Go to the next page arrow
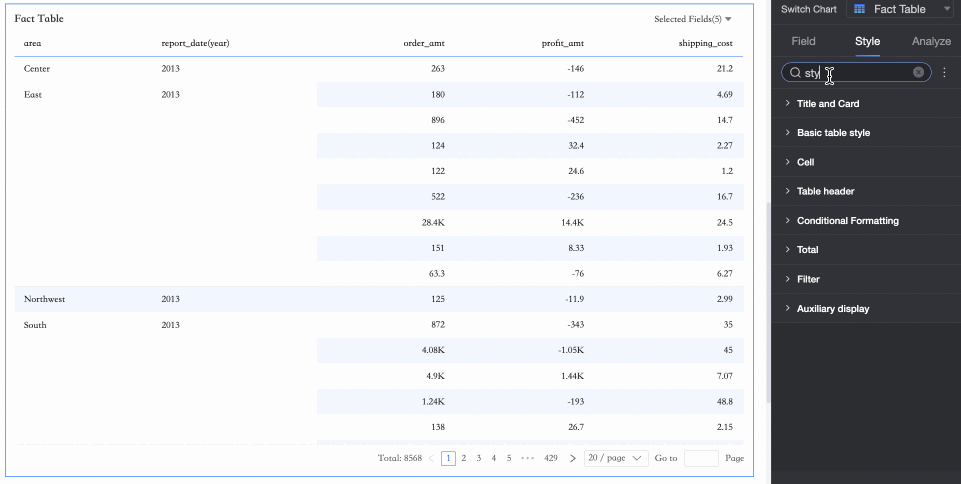Image resolution: width=961 pixels, height=484 pixels. (572, 458)
